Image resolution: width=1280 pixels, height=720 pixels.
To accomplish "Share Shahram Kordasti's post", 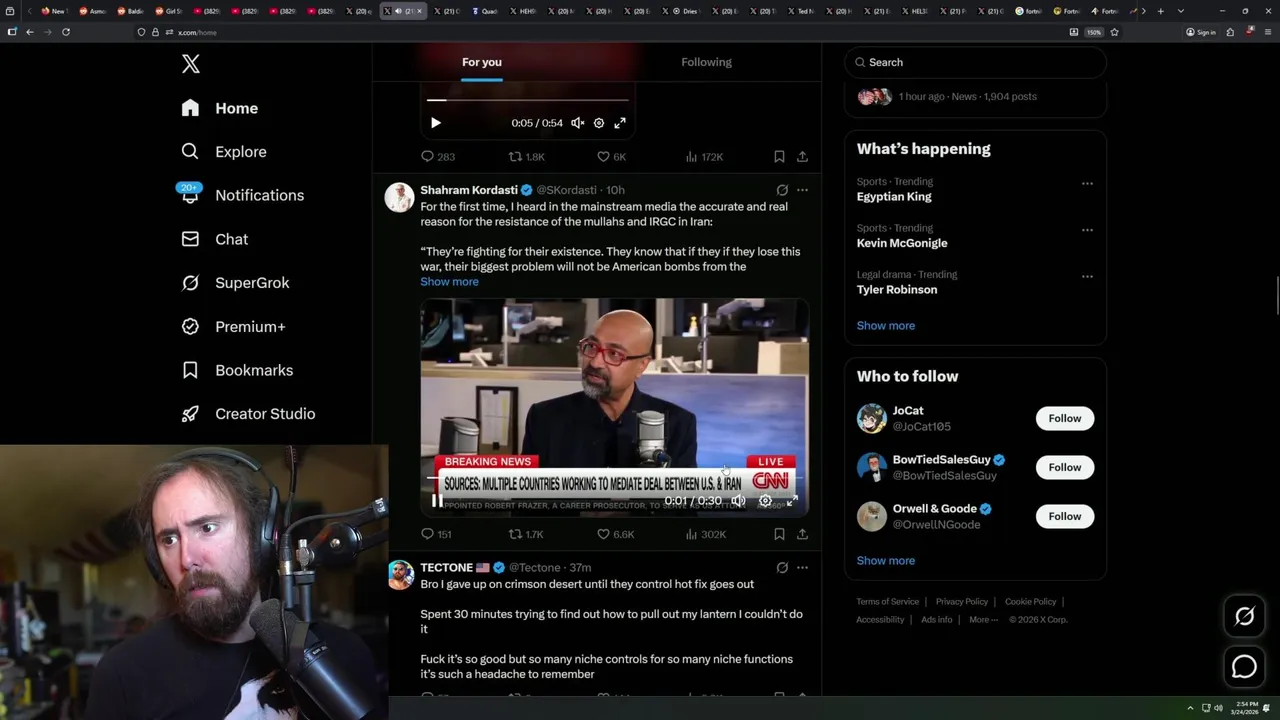I will coord(802,535).
